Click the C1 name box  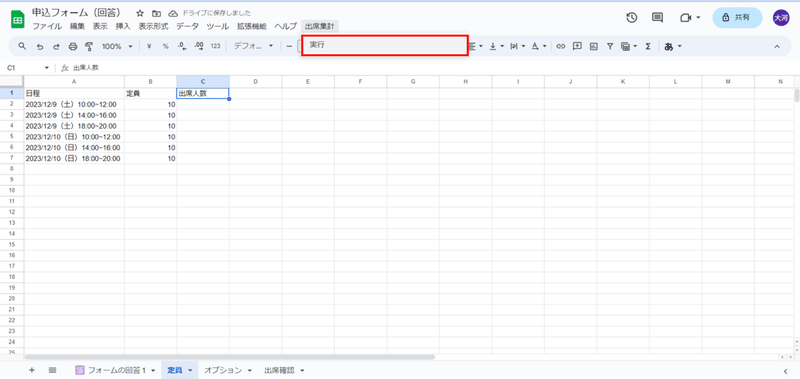coord(27,67)
